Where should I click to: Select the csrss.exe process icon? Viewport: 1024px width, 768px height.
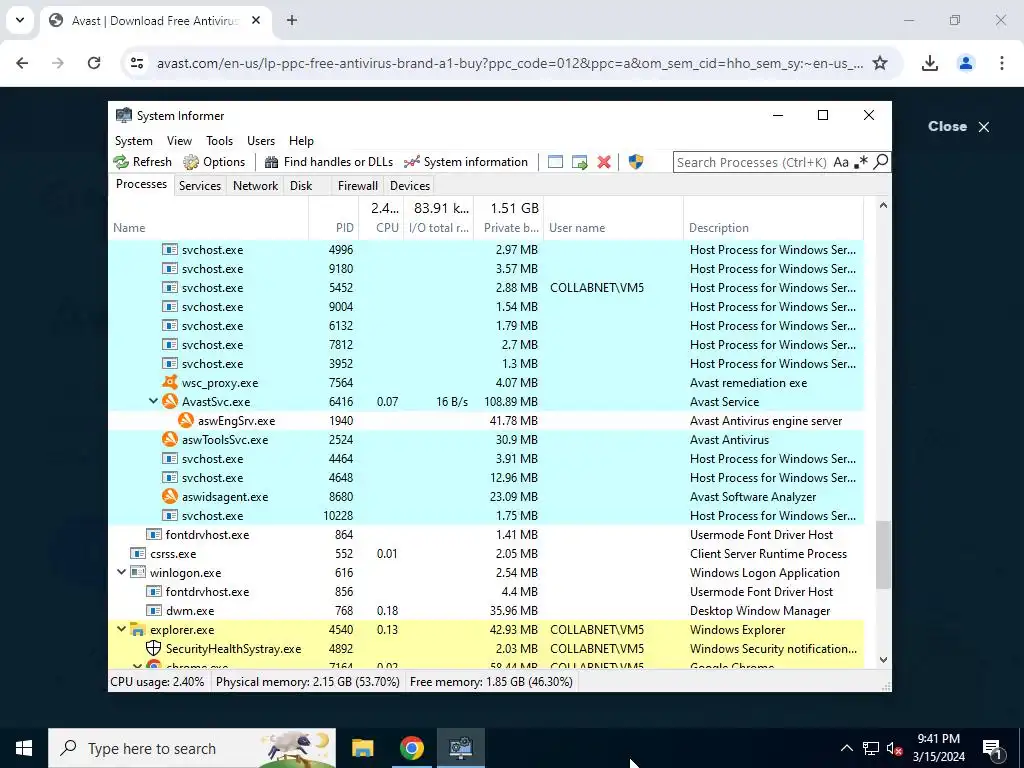point(137,554)
